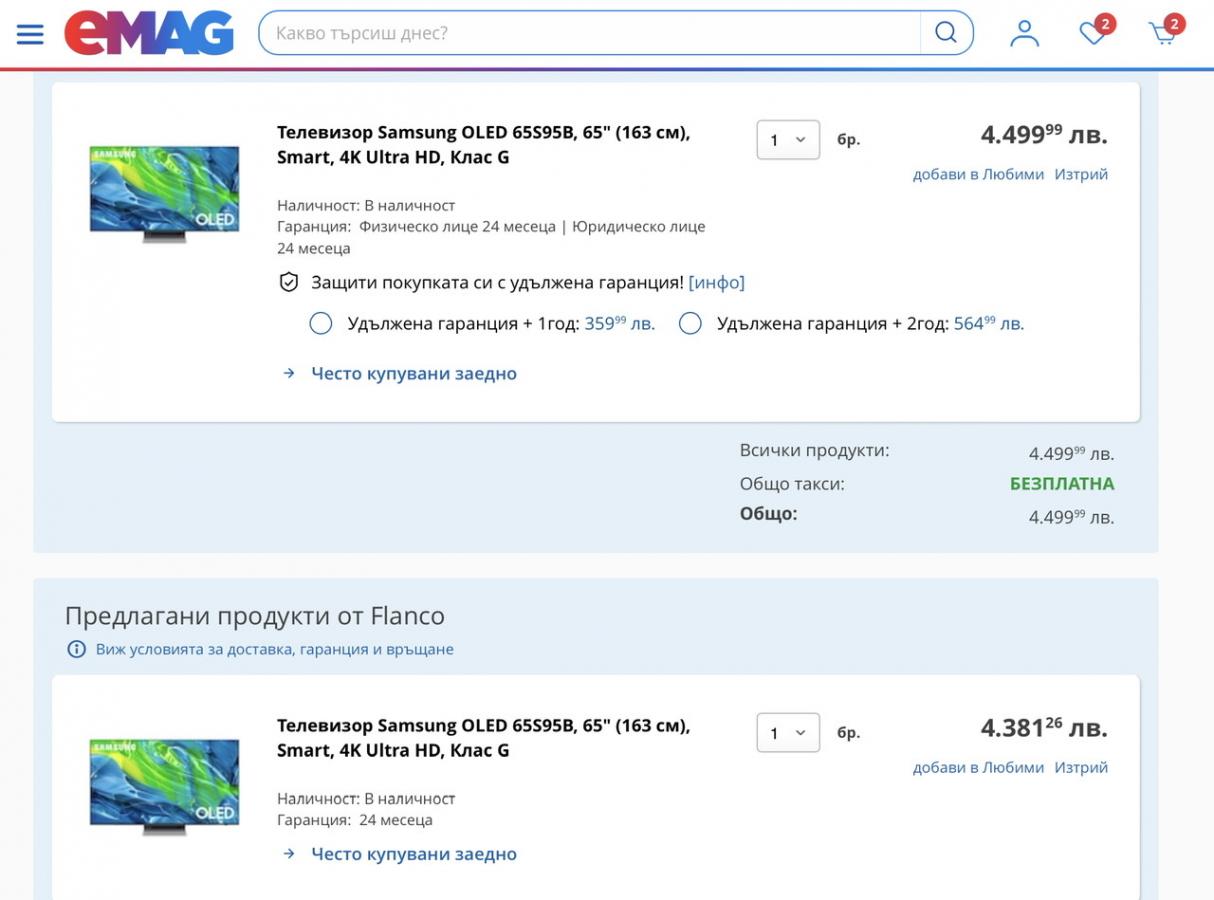
Task: Click the first Samsung OLED TV thumbnail
Action: click(165, 193)
